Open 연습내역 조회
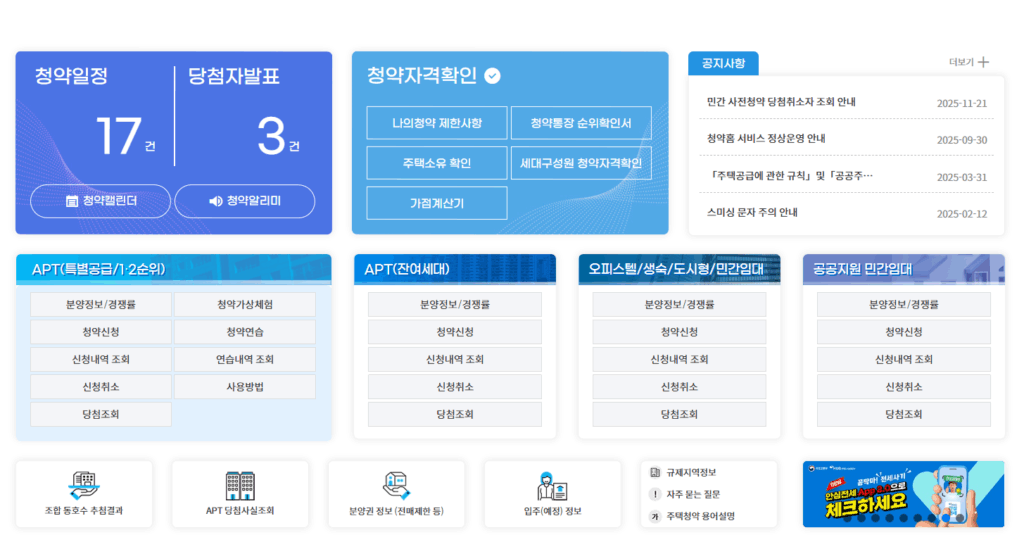The width and height of the screenshot is (1024, 554). 245,359
